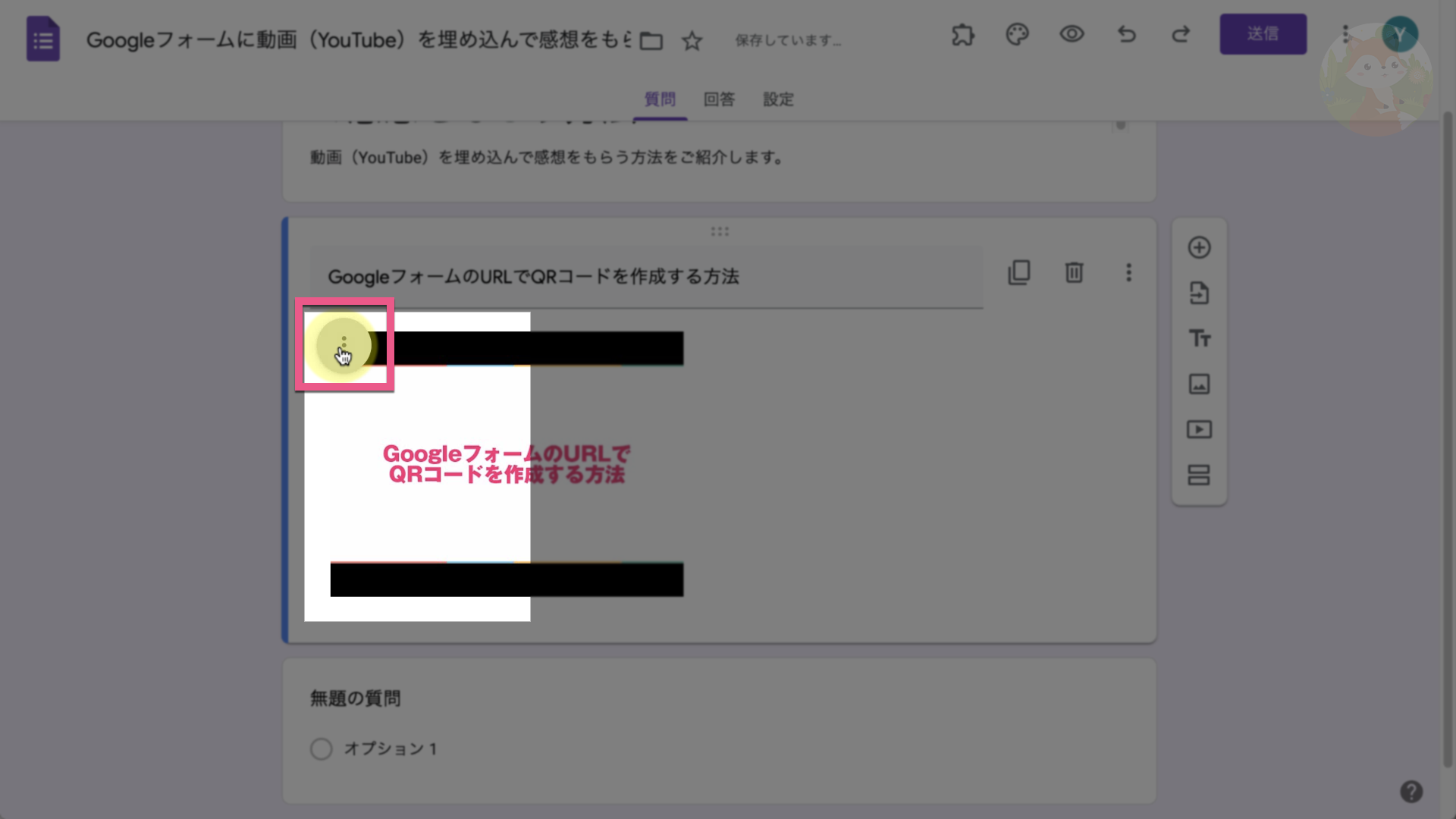The height and width of the screenshot is (819, 1456).
Task: Click the undo icon in browser
Action: 1126,34
